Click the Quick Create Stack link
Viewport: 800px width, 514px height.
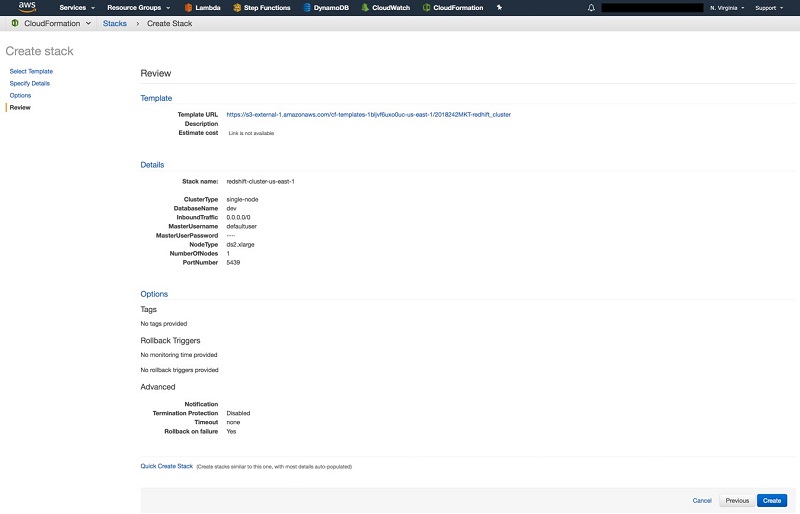coord(166,466)
